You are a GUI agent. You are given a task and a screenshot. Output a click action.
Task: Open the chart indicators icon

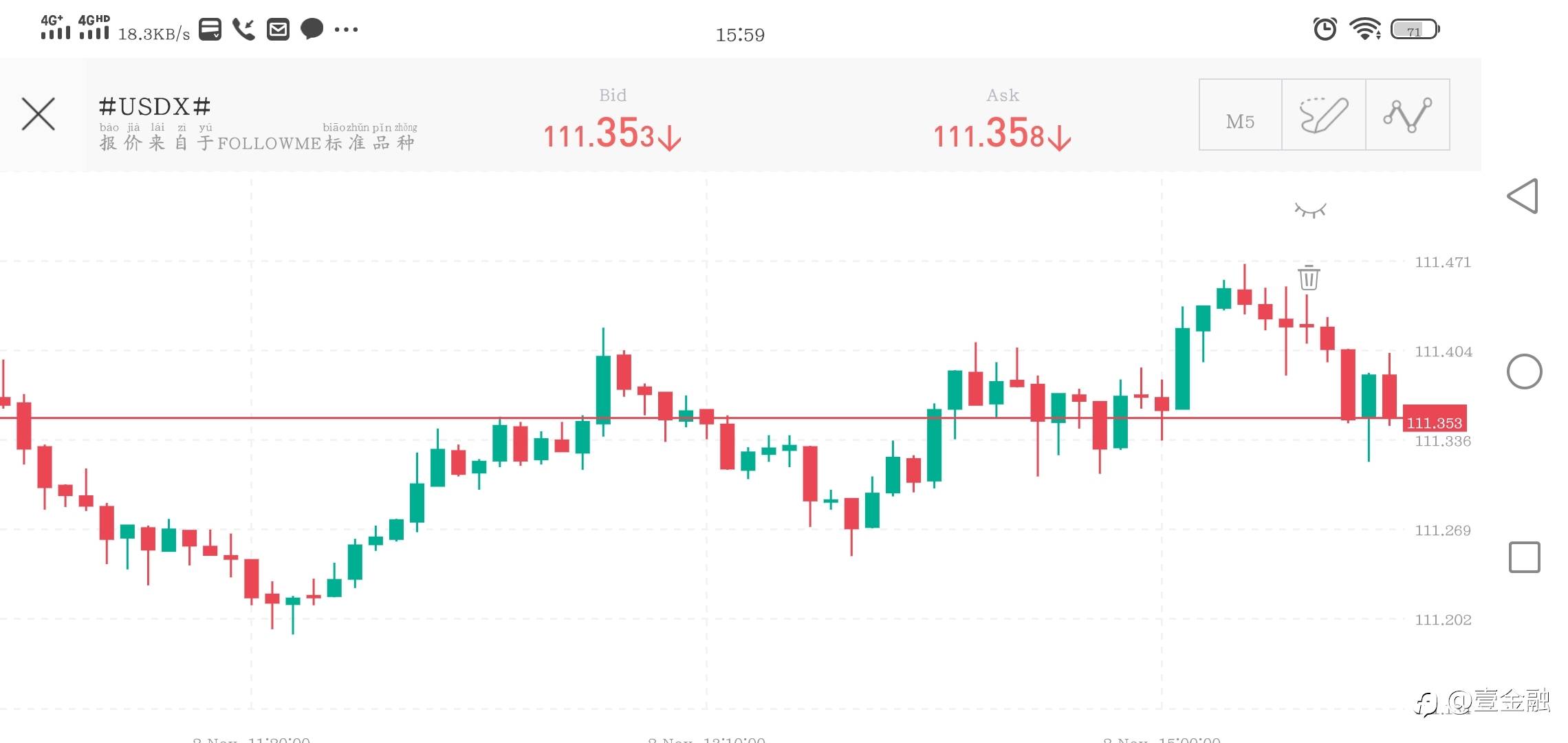click(x=1408, y=115)
